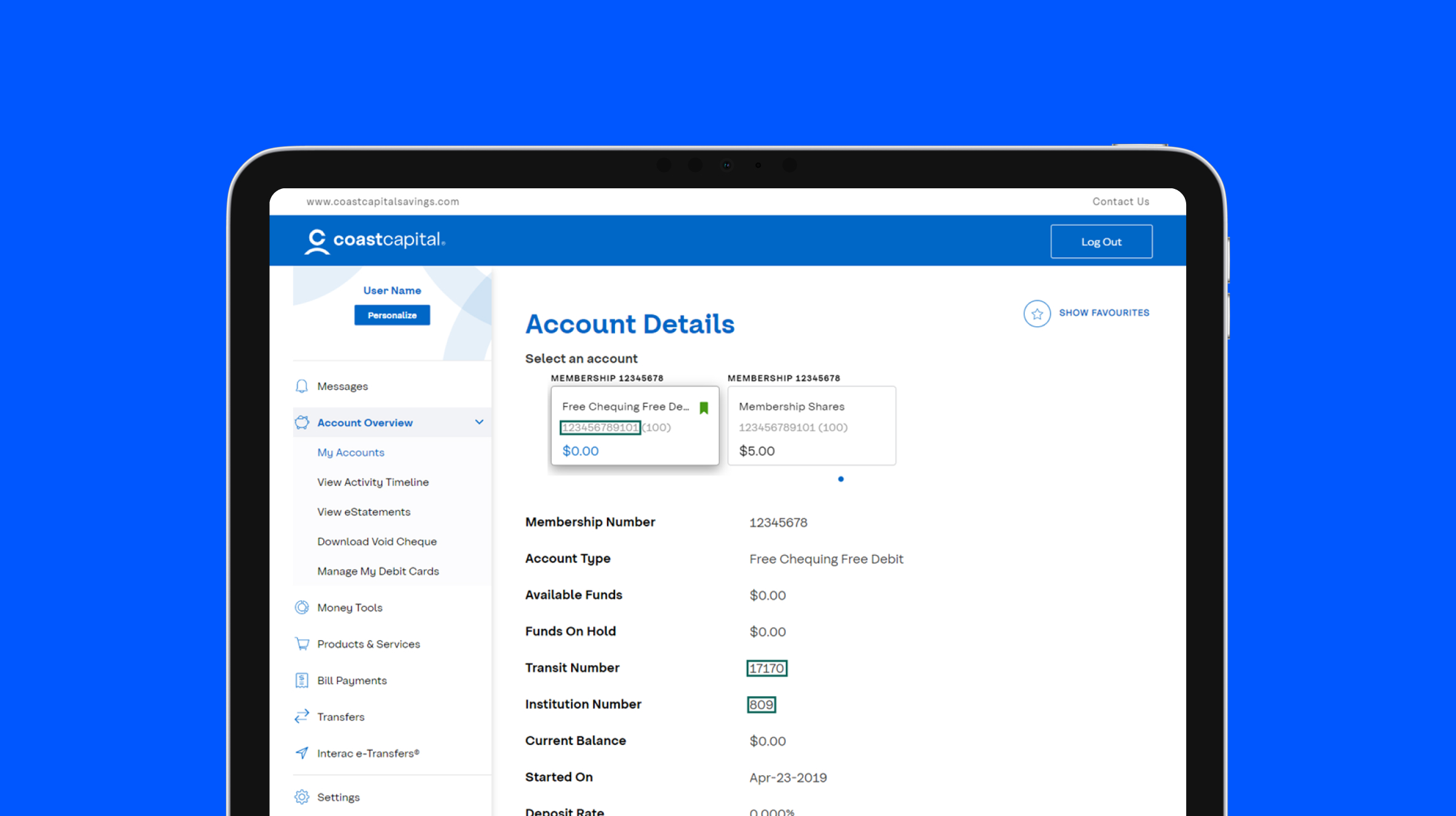Open View Activity Timeline
1456x816 pixels.
click(373, 482)
